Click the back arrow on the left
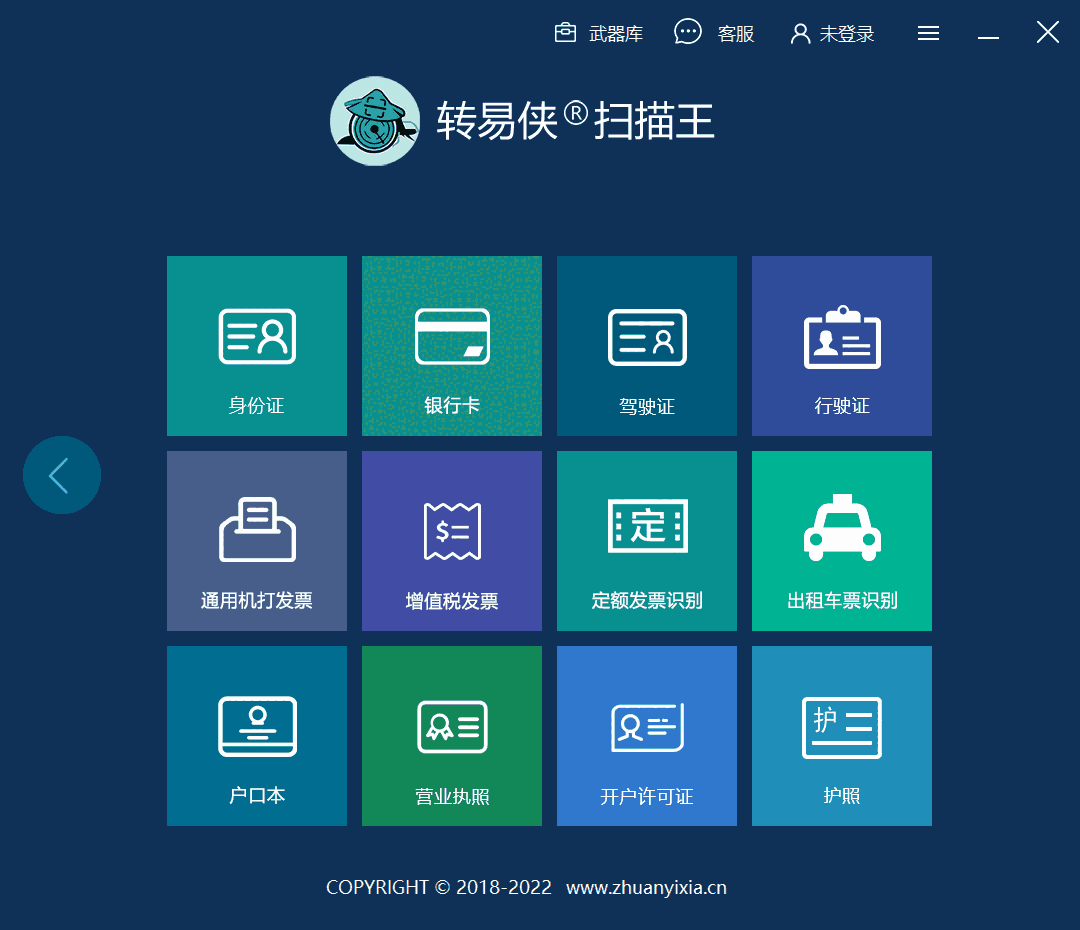Image resolution: width=1080 pixels, height=930 pixels. 61,474
